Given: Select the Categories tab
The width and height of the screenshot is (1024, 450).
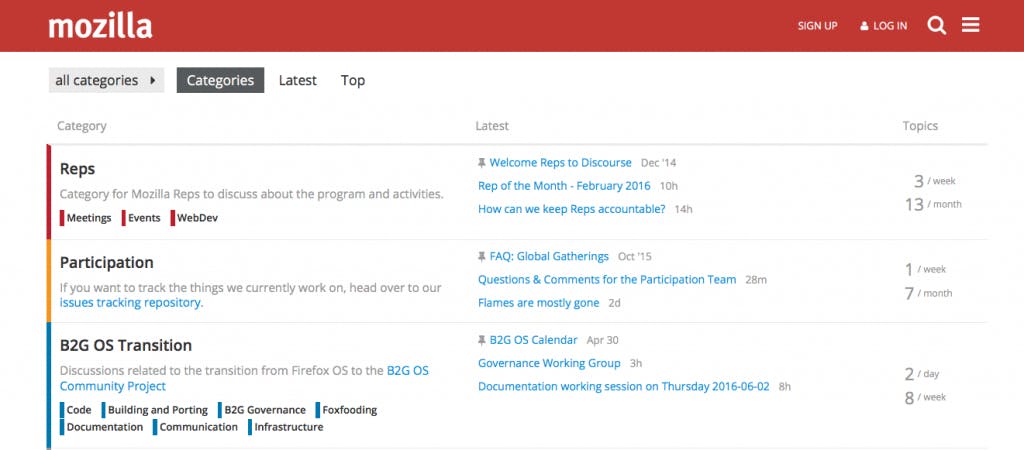Looking at the screenshot, I should [x=220, y=81].
